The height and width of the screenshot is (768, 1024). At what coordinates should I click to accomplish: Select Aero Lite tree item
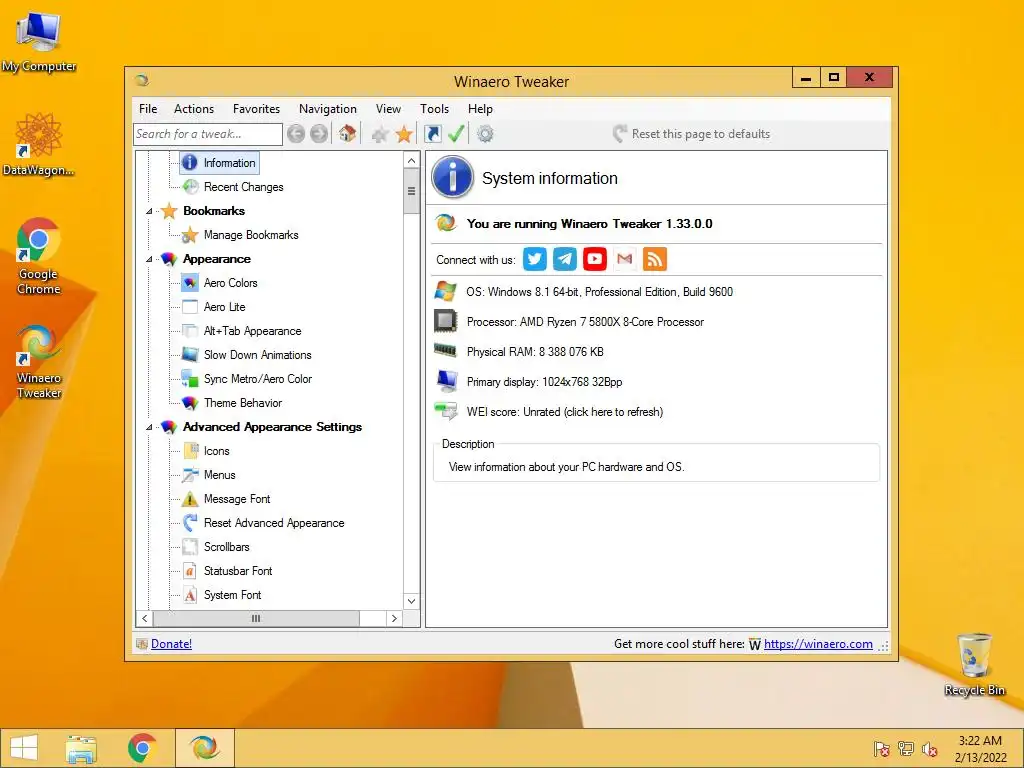click(224, 307)
